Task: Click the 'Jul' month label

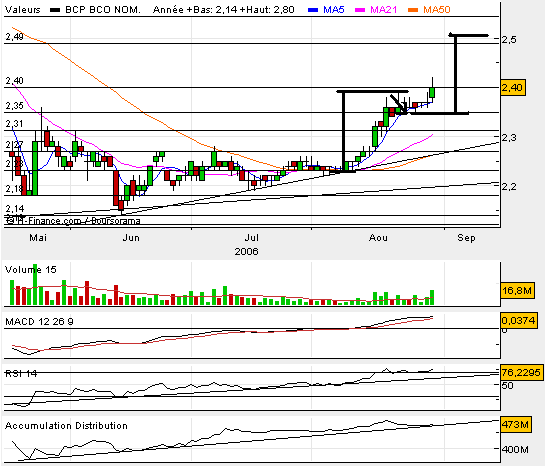Action: coord(252,238)
